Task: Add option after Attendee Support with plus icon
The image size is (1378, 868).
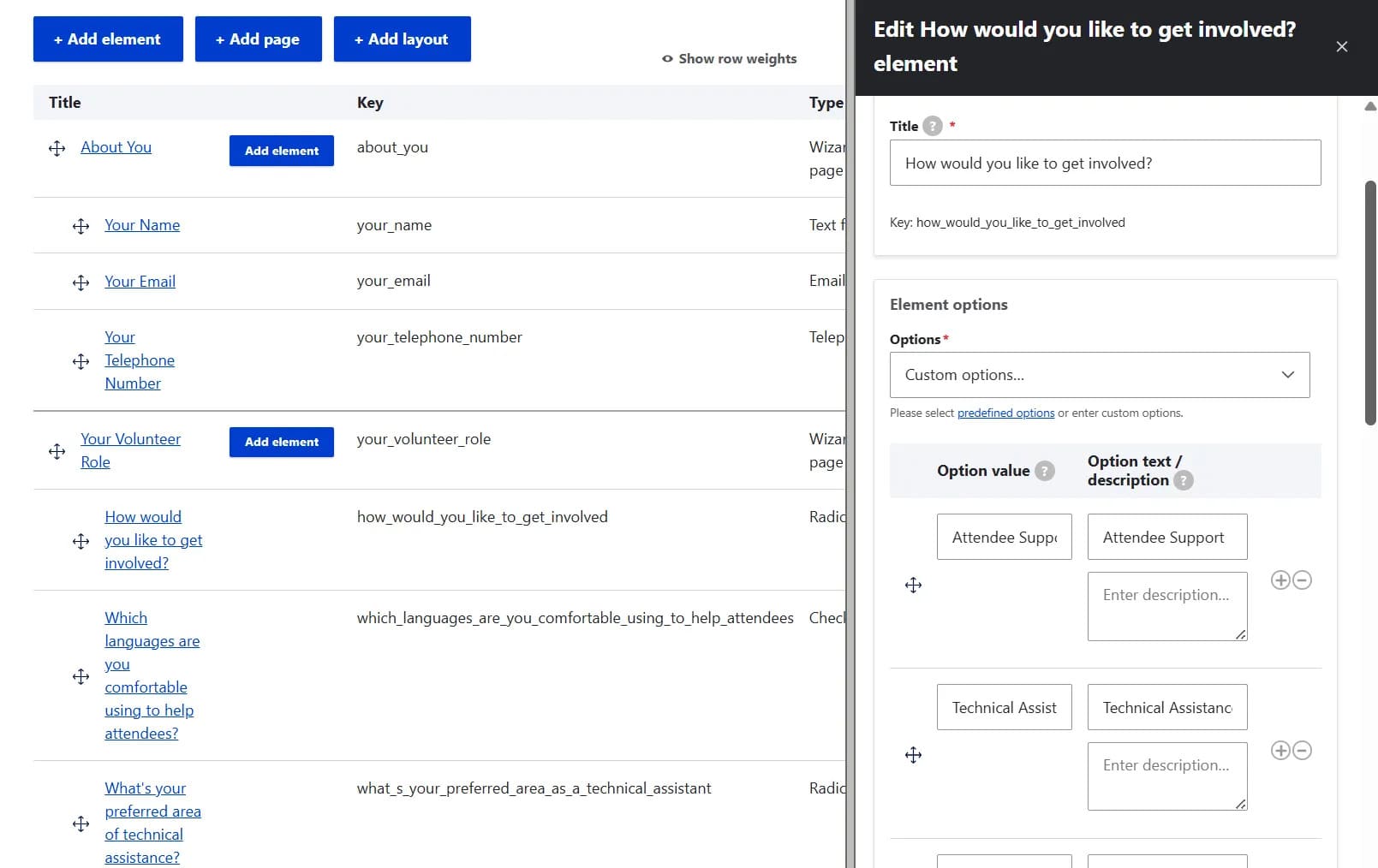Action: point(1280,580)
